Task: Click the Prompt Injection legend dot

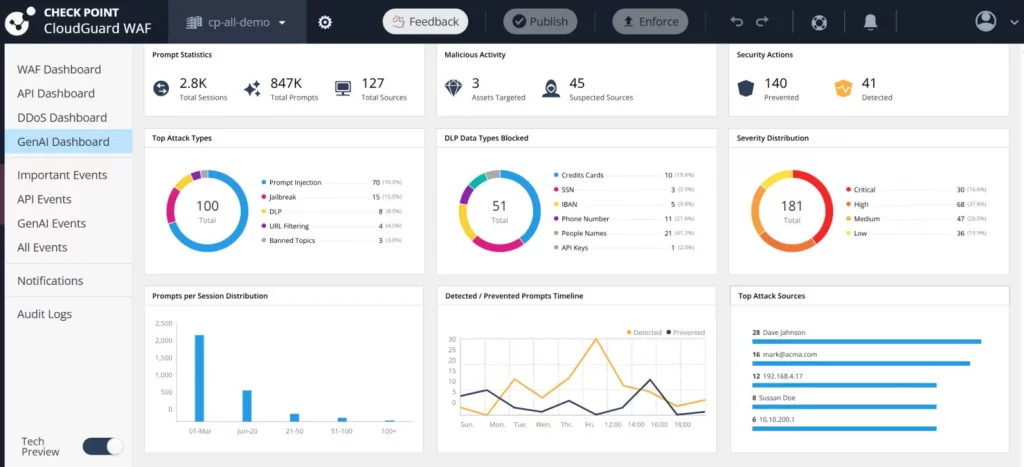Action: pos(263,183)
